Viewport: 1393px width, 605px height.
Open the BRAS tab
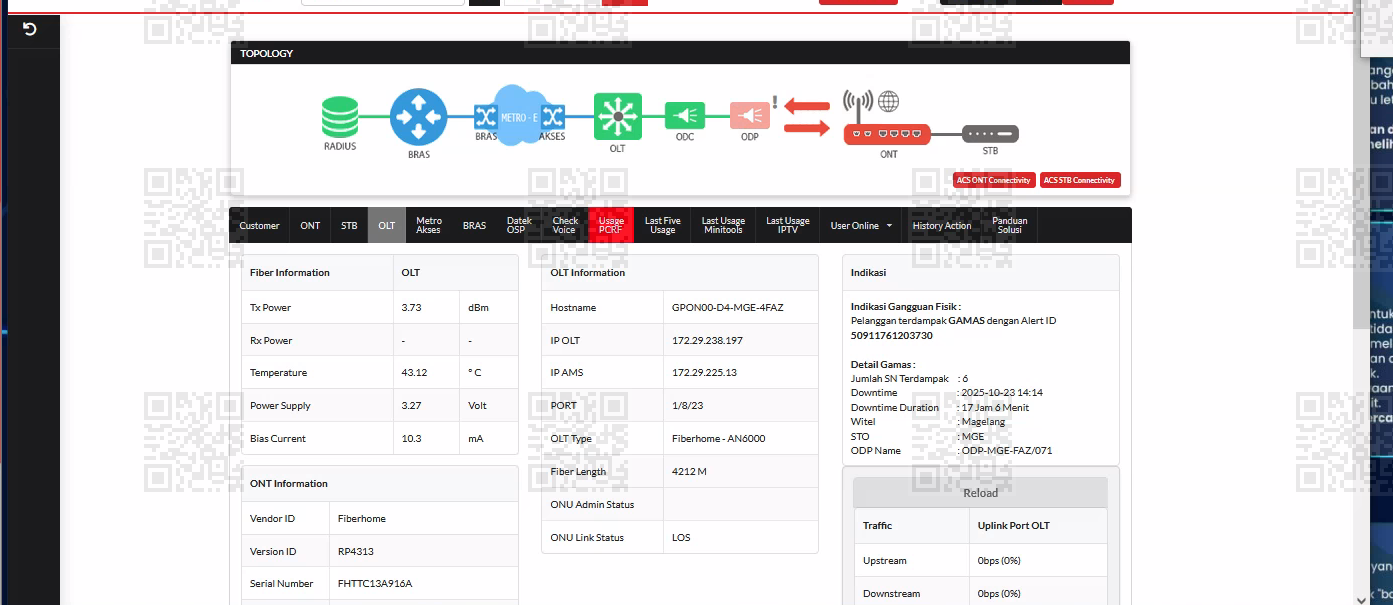tap(474, 225)
